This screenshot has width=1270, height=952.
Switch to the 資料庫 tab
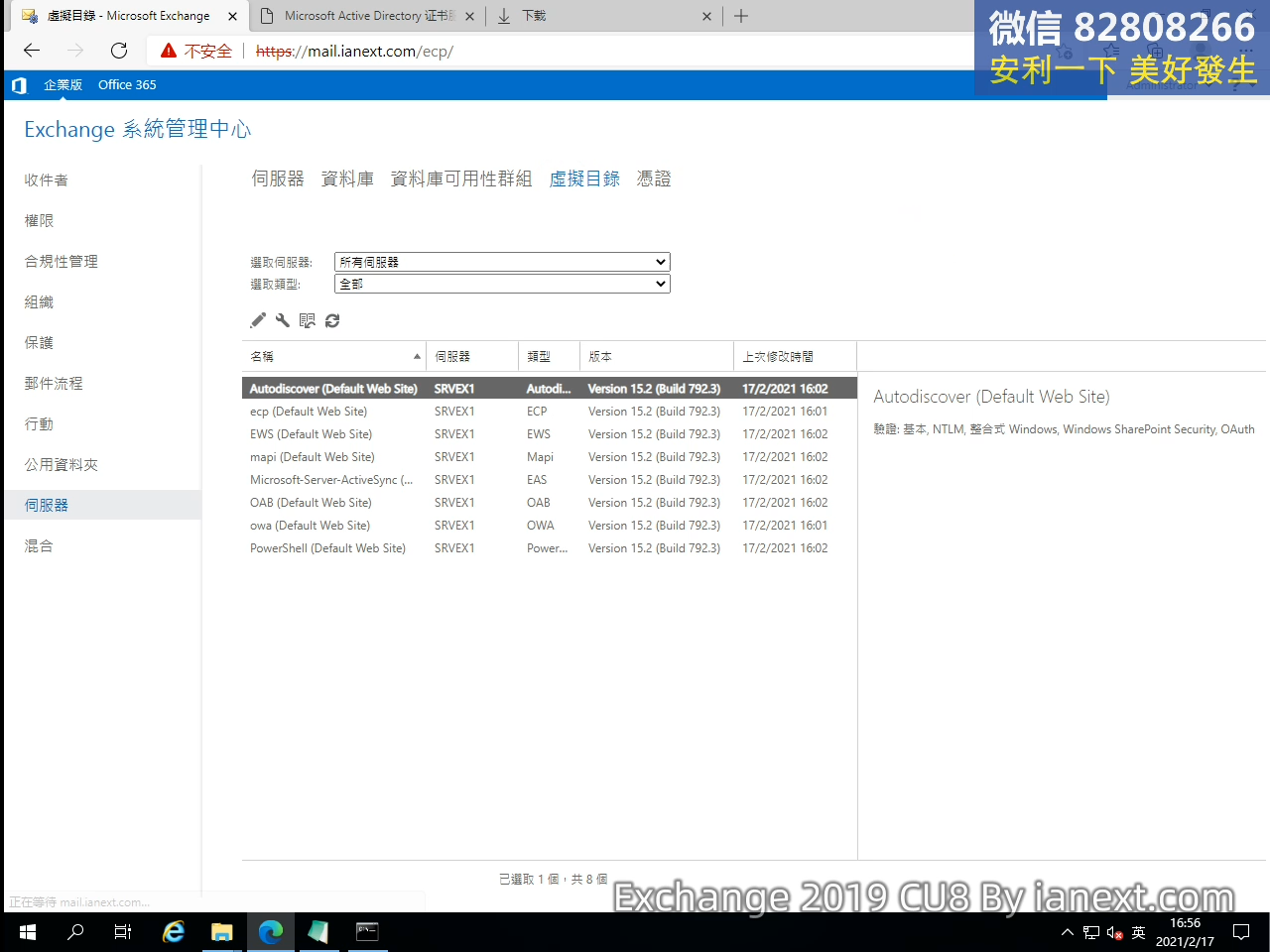point(347,178)
